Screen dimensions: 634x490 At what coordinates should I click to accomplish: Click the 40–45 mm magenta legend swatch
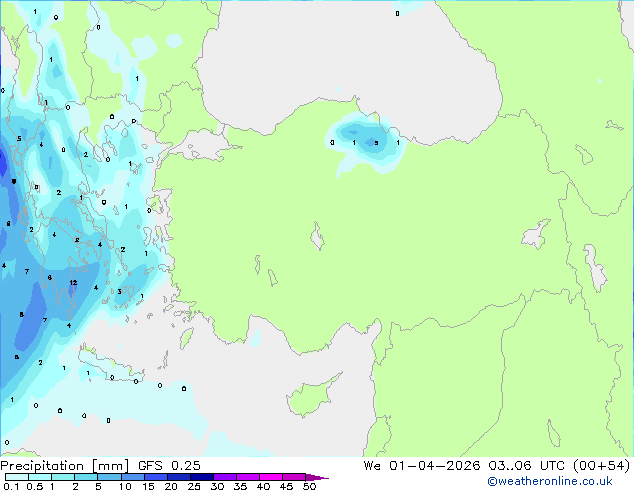(271, 477)
